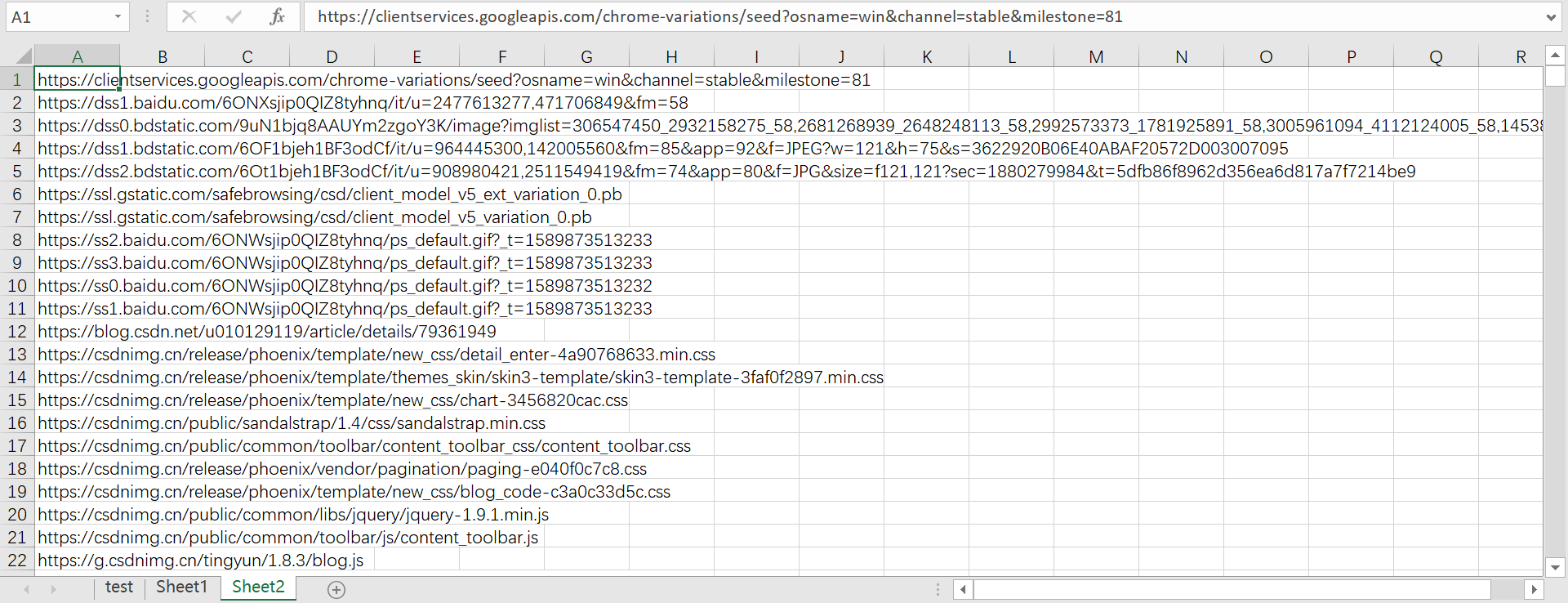Expand the formula bar with chevron
Viewport: 1568px width, 603px height.
[1550, 17]
